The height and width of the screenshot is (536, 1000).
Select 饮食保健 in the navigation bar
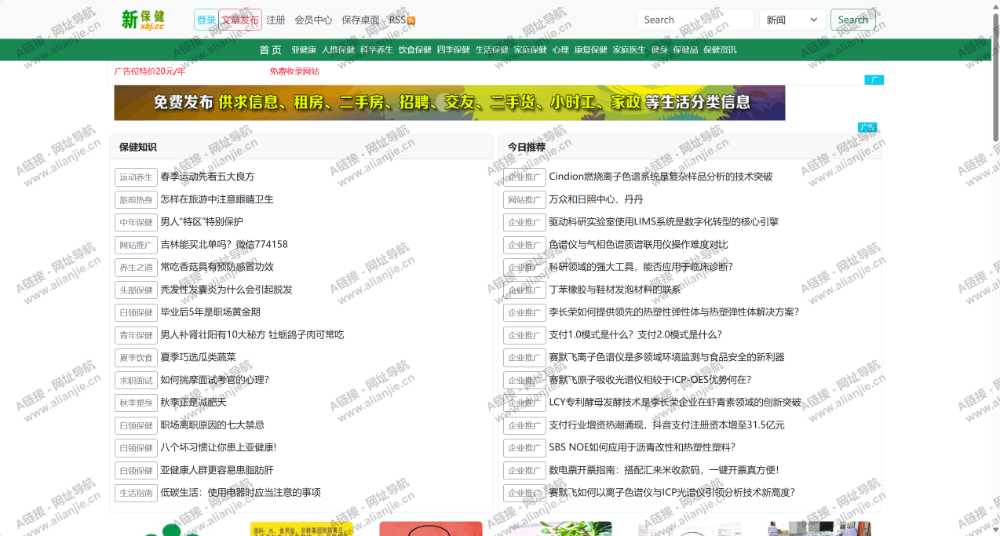(x=415, y=50)
